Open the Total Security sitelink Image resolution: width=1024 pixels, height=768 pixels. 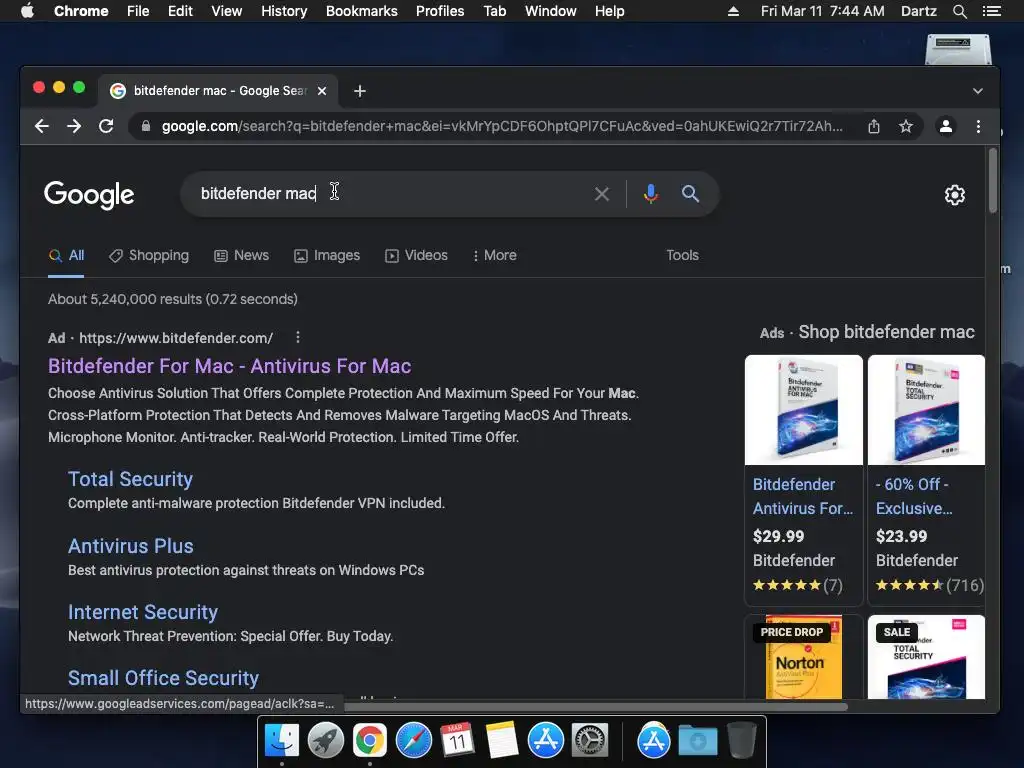click(130, 479)
